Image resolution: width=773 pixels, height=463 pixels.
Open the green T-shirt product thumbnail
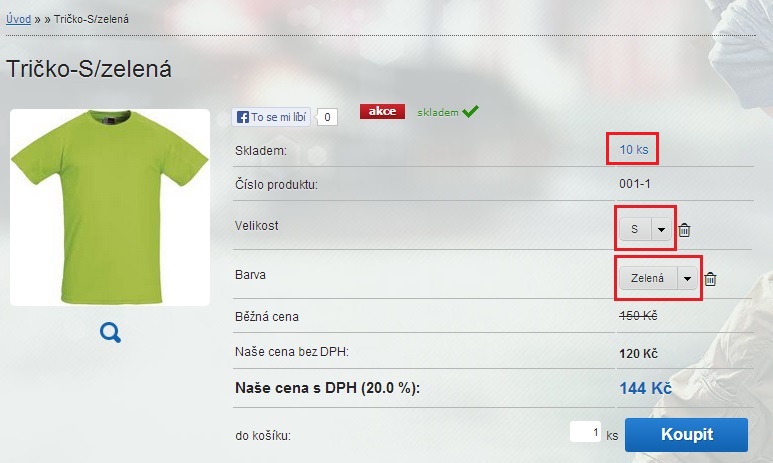tap(110, 207)
